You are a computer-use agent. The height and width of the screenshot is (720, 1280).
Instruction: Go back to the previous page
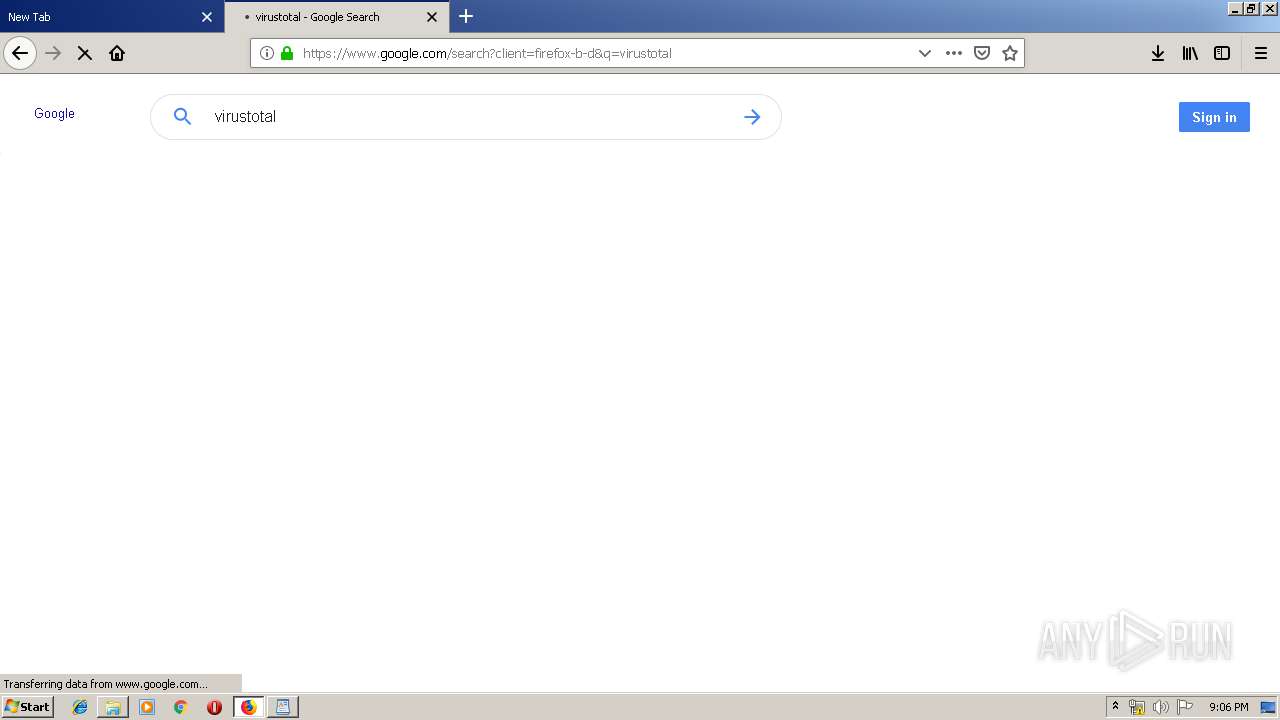click(x=20, y=53)
